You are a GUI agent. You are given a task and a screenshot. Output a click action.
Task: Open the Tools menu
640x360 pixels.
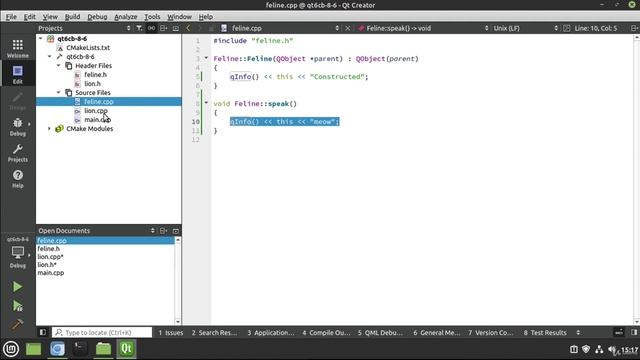tap(152, 17)
